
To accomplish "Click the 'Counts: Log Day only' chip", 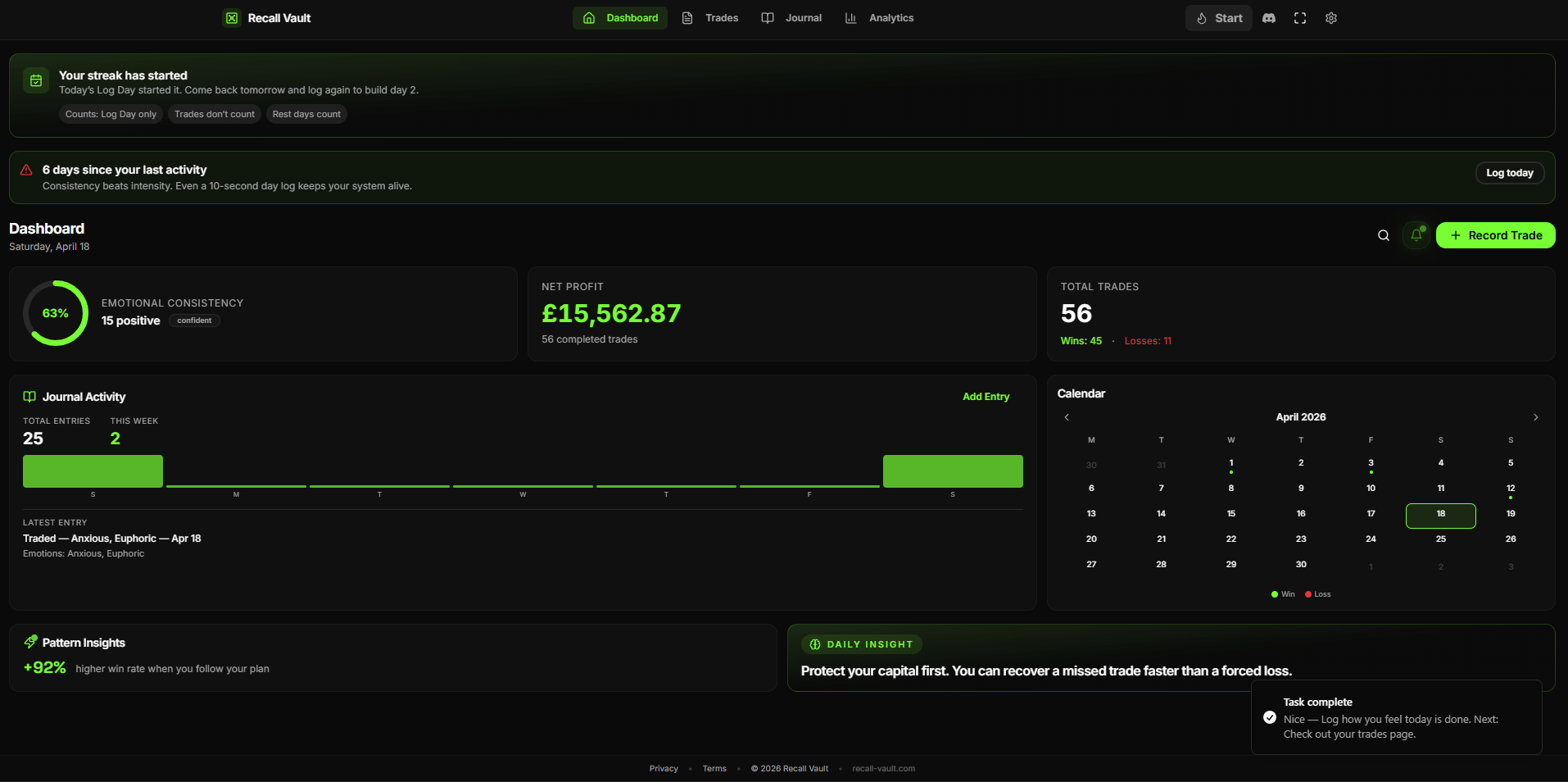I will (111, 114).
